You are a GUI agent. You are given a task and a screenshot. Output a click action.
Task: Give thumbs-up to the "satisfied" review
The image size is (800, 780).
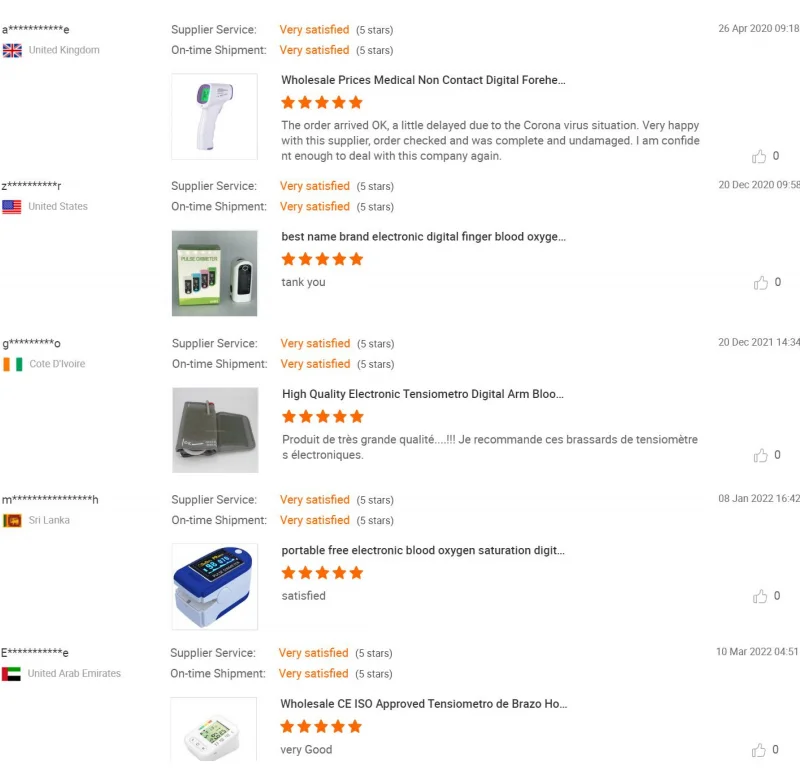coord(760,596)
